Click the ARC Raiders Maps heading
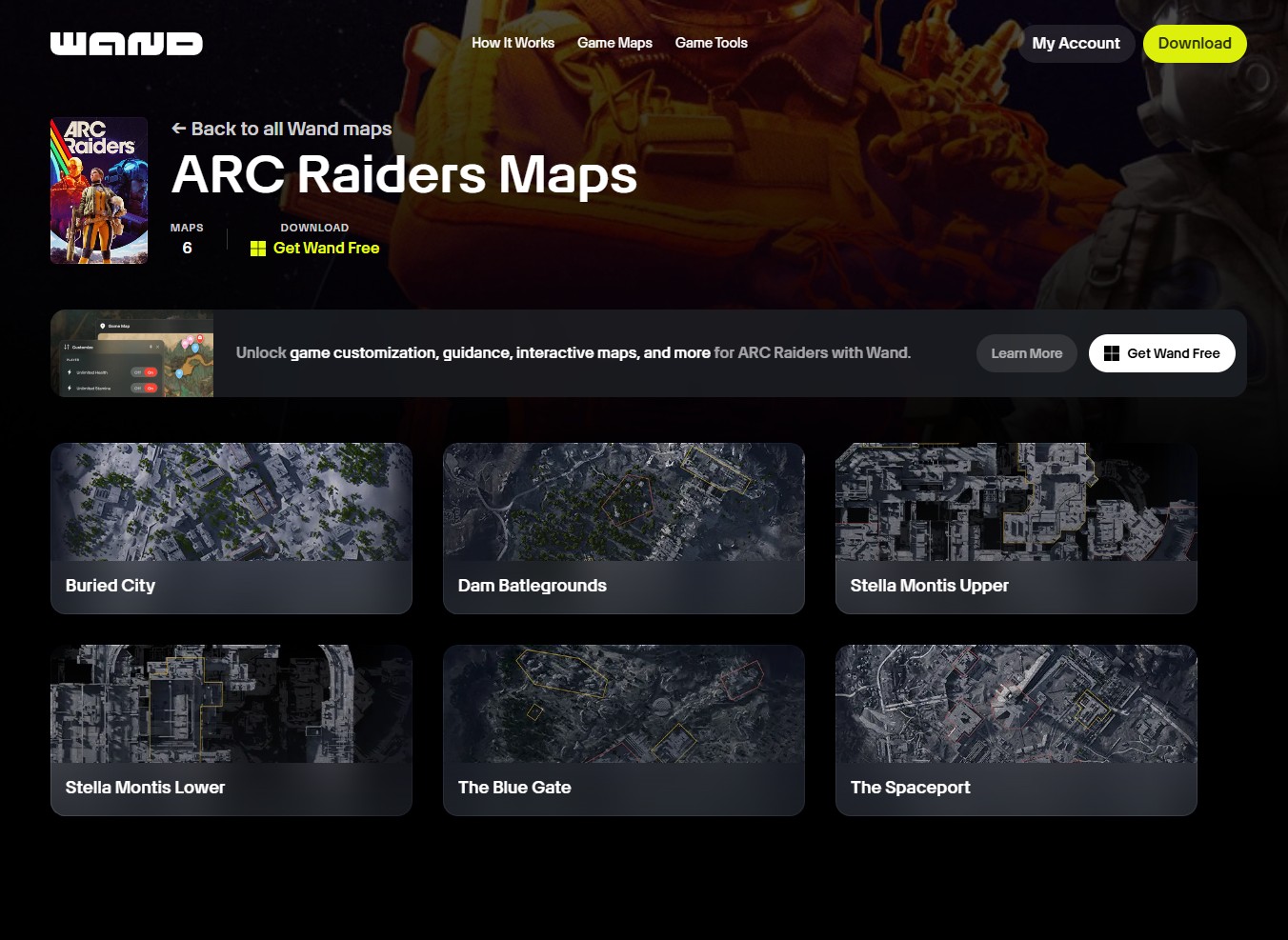The image size is (1288, 940). [x=405, y=175]
